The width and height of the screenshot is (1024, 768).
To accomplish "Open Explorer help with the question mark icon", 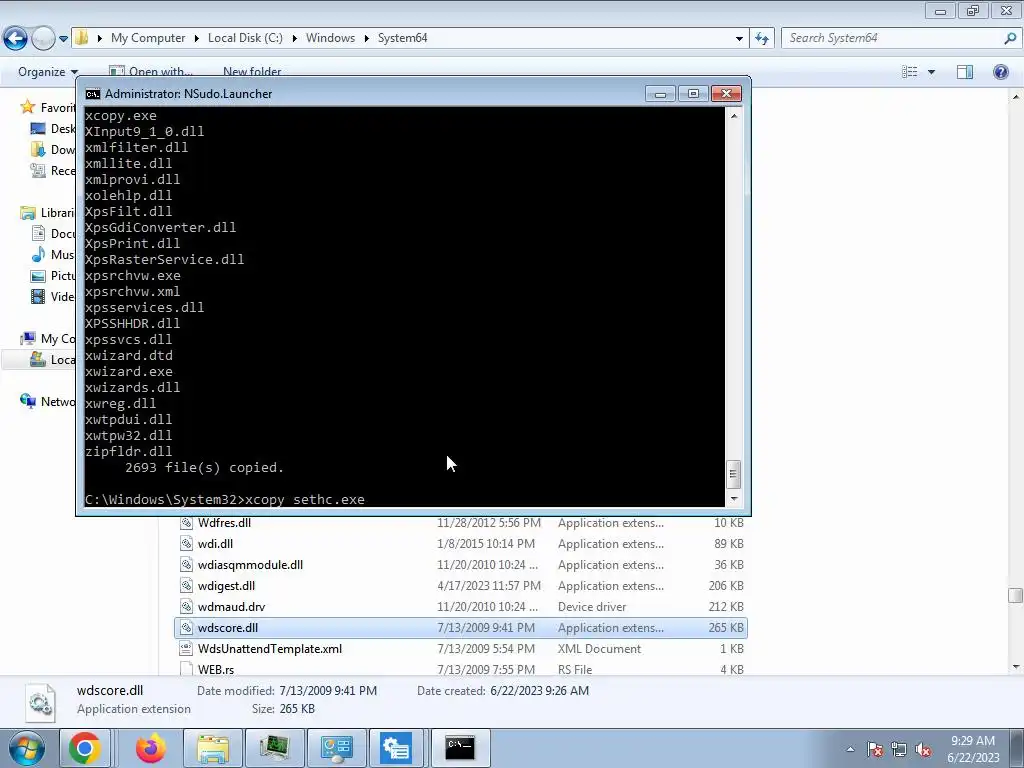I will (1000, 72).
